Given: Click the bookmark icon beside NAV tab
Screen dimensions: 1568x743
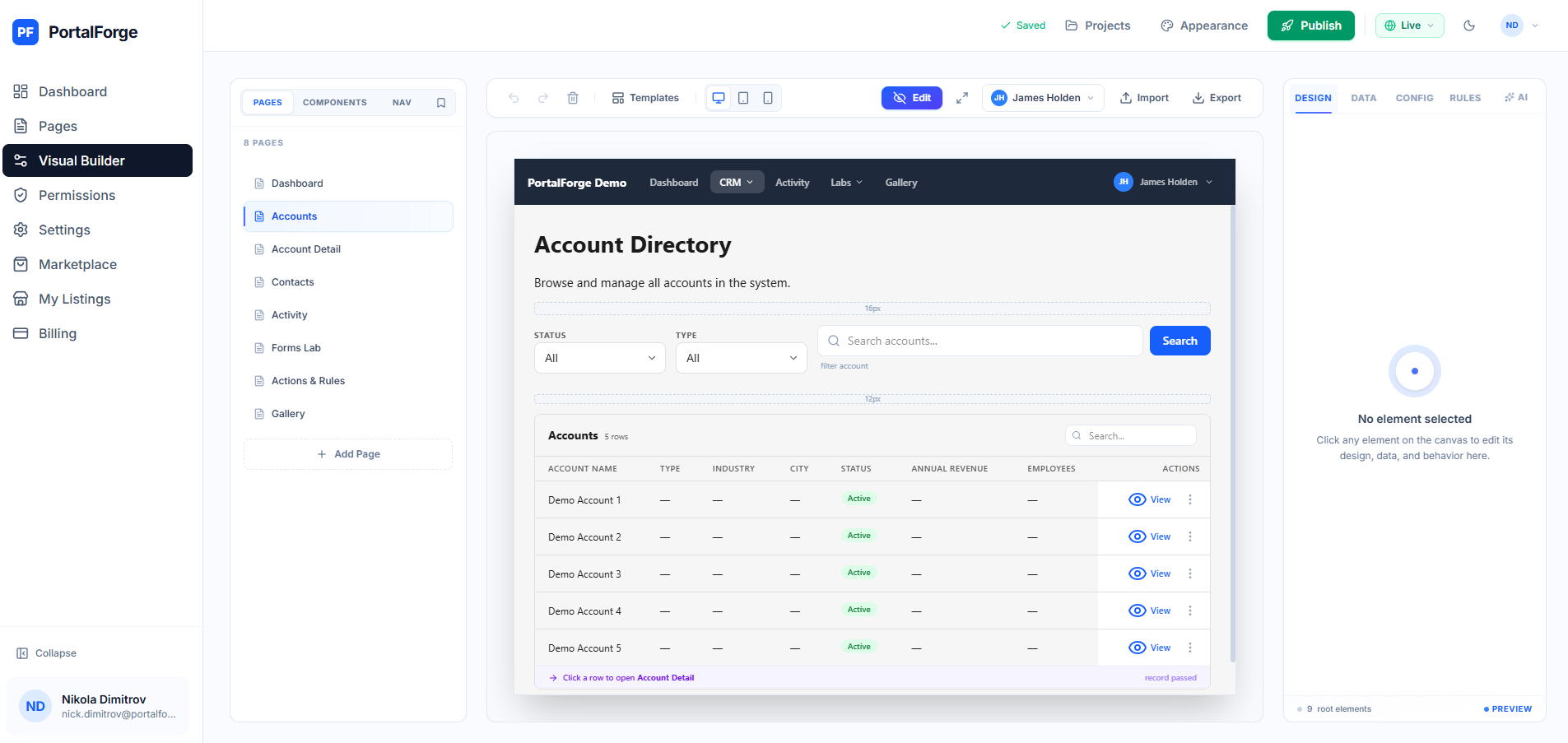Looking at the screenshot, I should click(441, 103).
